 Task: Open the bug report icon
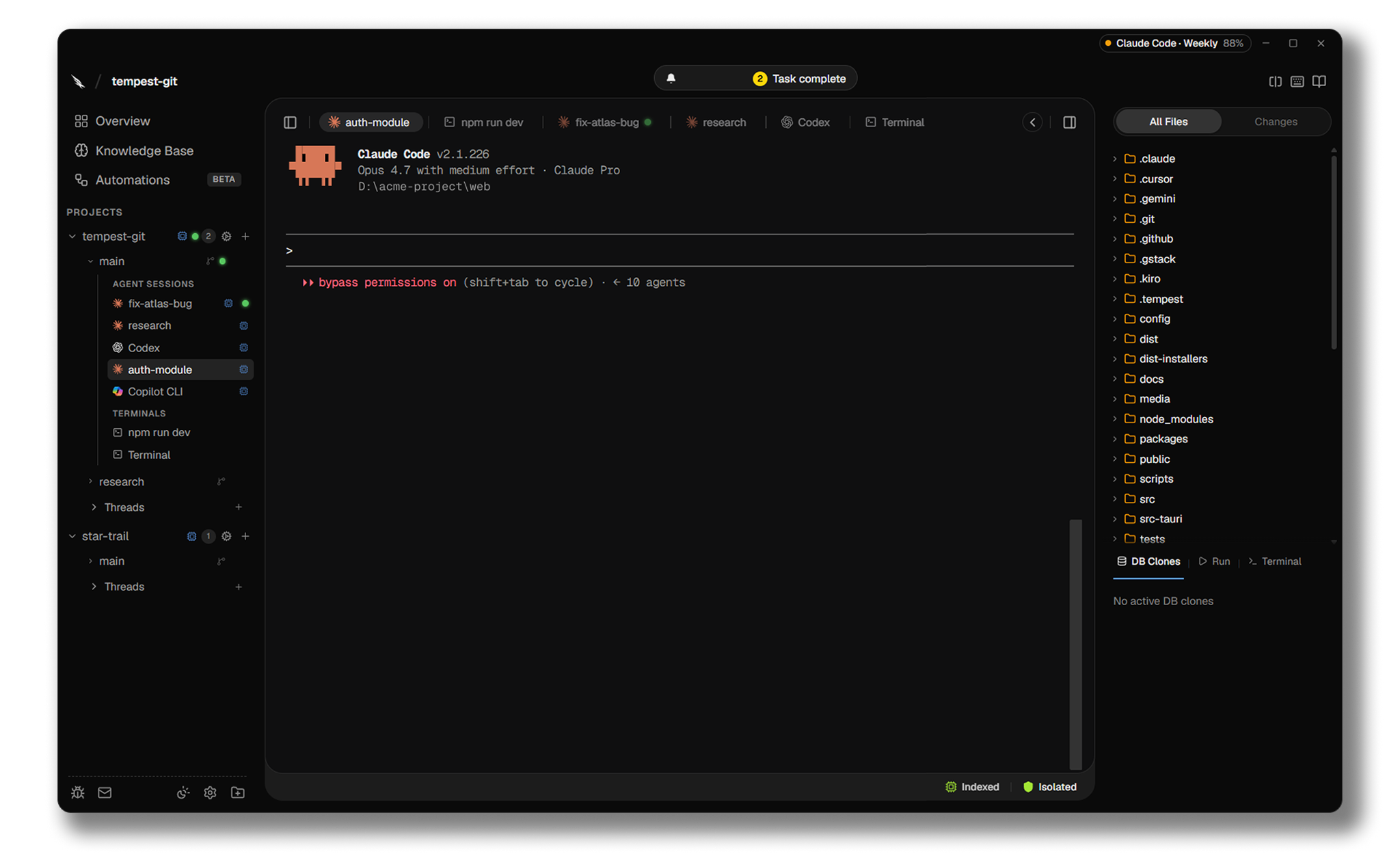point(78,792)
